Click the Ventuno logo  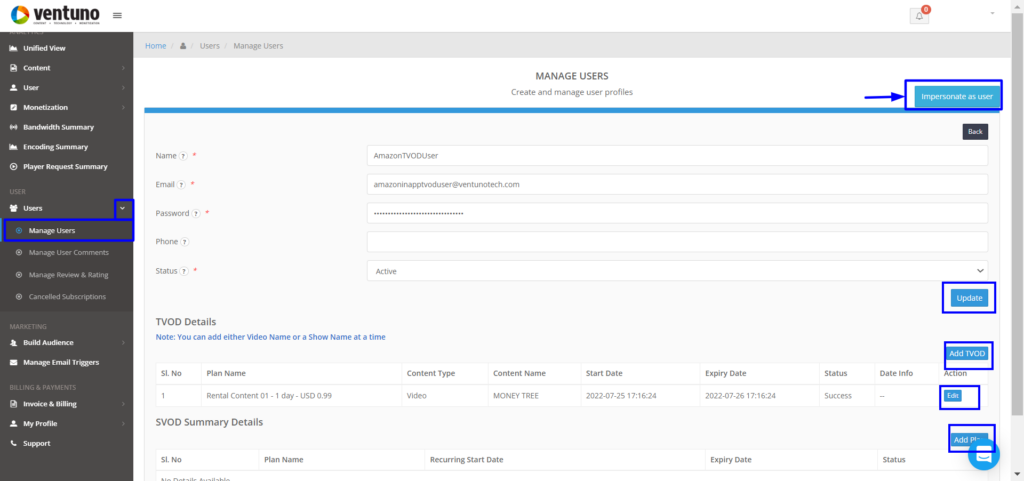pos(55,14)
